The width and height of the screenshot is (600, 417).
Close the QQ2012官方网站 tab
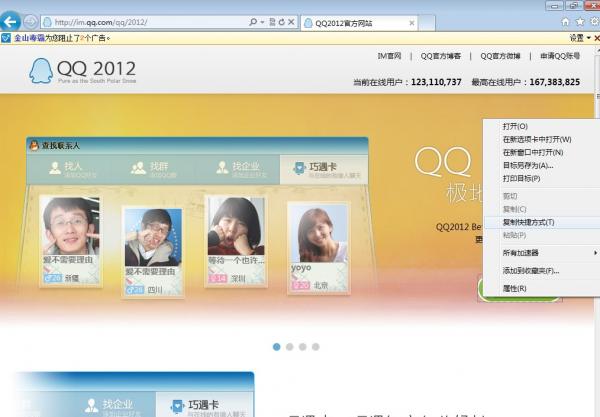point(412,23)
